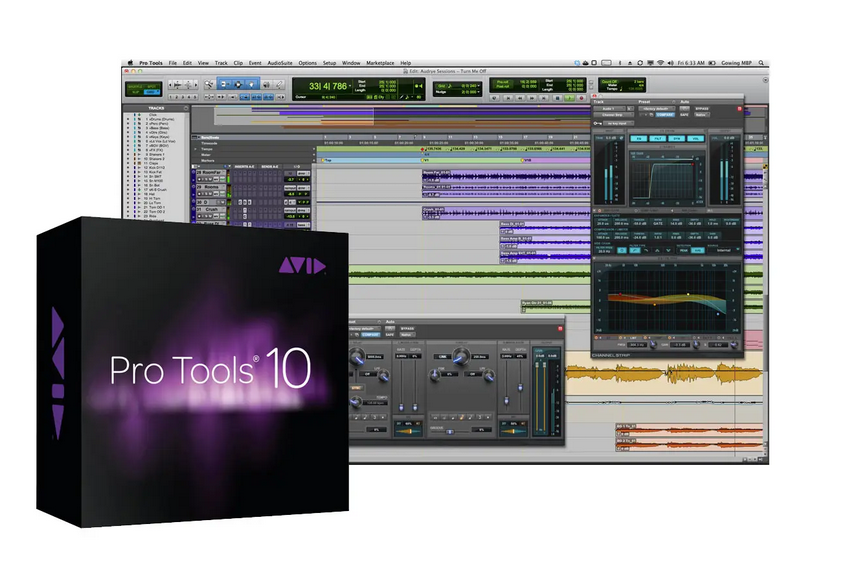Click BYPASS in the delay plugin window

point(407,328)
